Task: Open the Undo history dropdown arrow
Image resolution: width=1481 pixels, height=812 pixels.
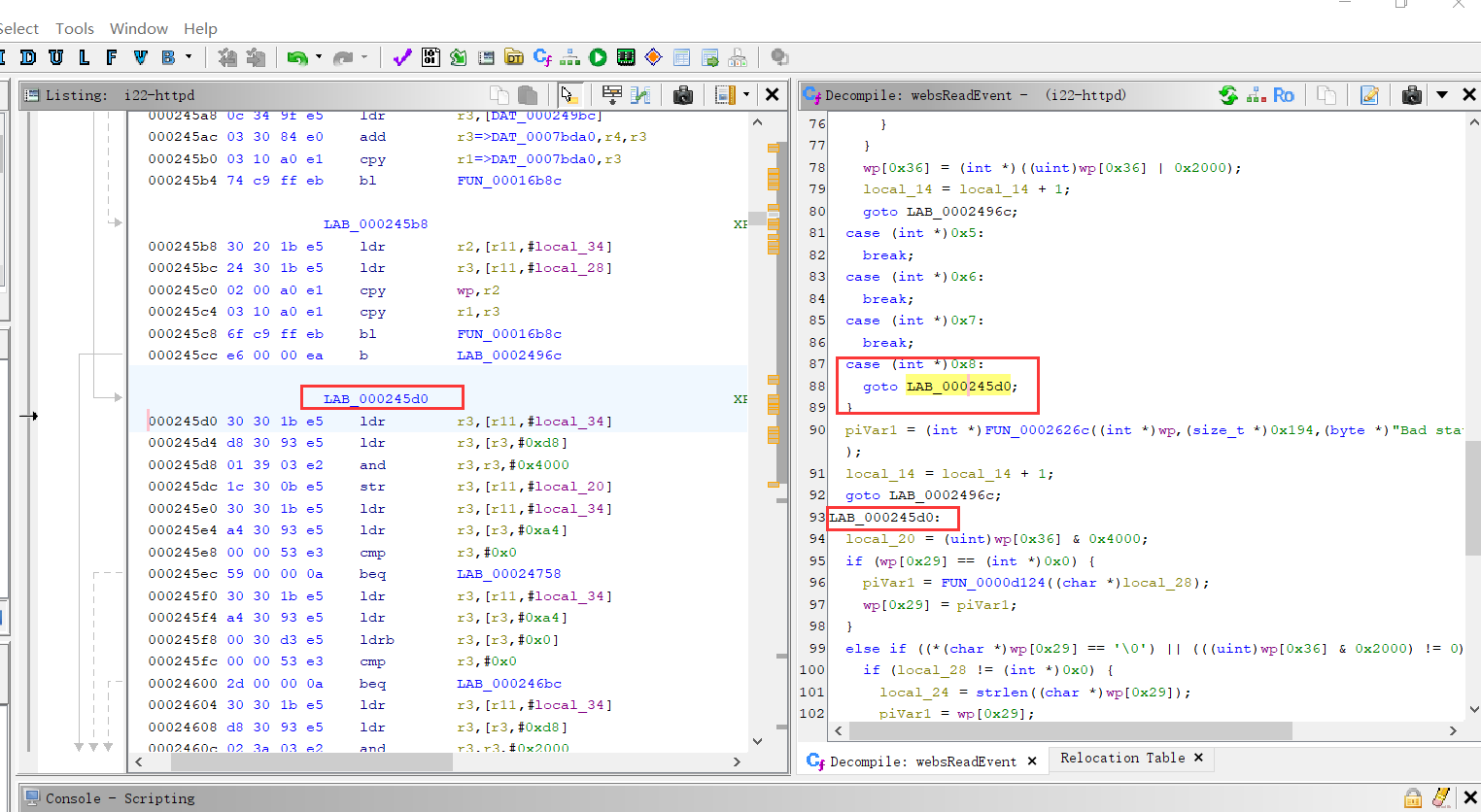Action: 318,57
